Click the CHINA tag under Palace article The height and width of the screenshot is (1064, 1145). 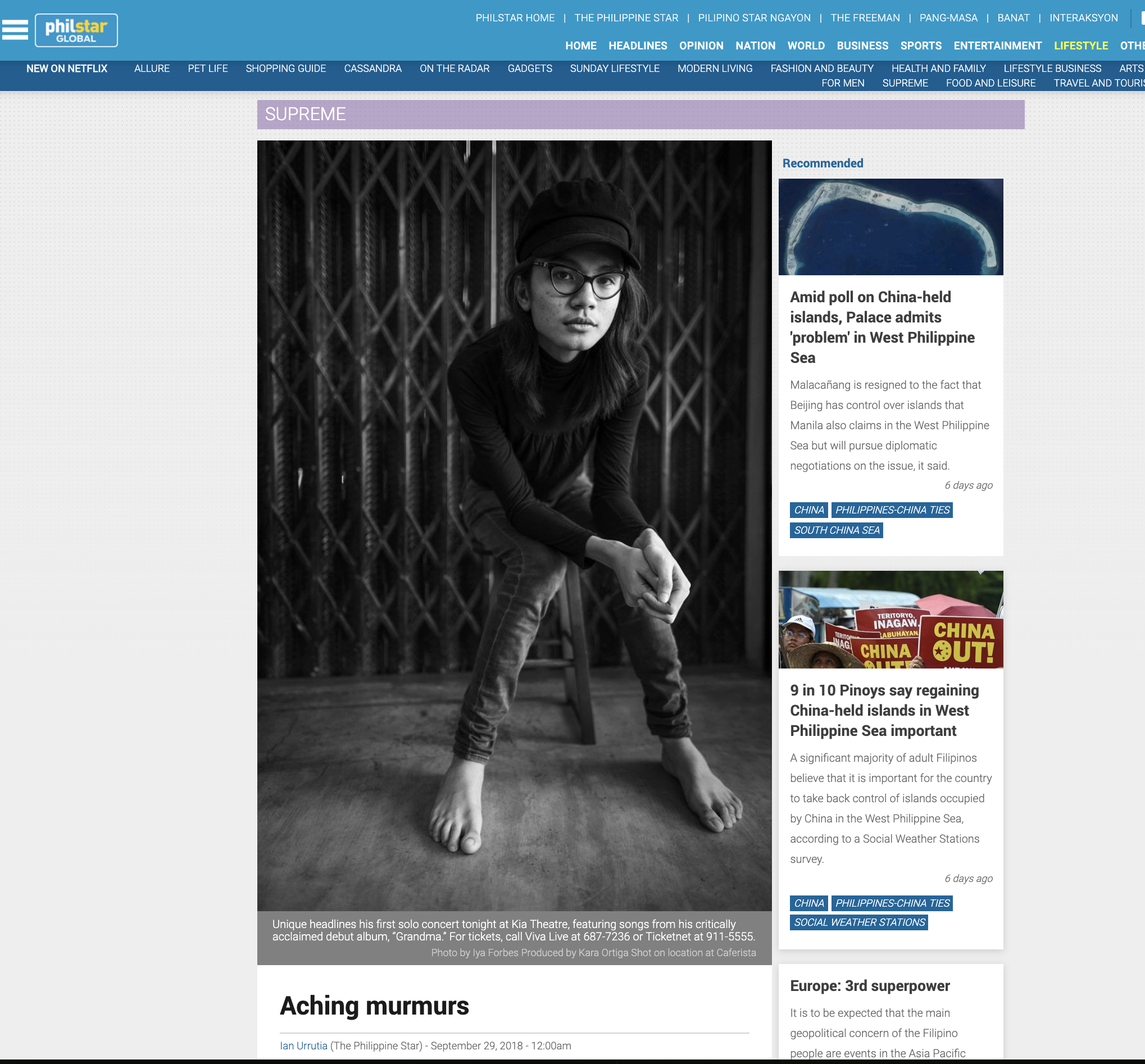pyautogui.click(x=809, y=510)
